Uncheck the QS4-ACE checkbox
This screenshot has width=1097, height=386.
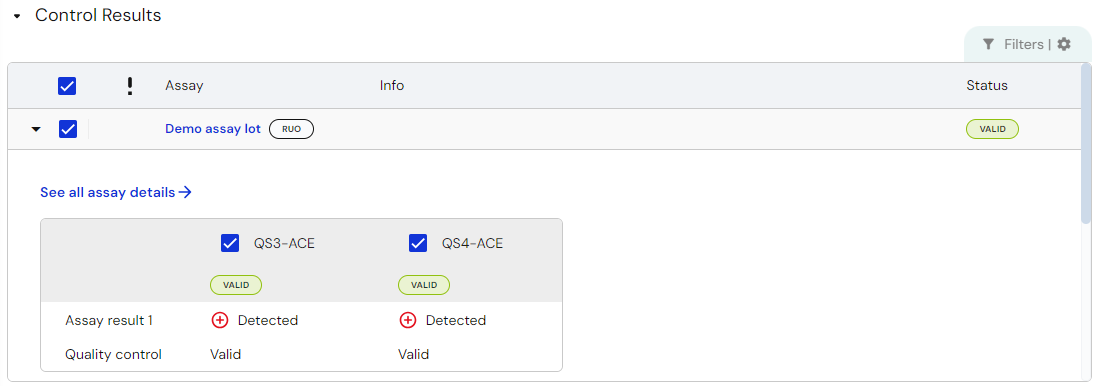point(418,243)
